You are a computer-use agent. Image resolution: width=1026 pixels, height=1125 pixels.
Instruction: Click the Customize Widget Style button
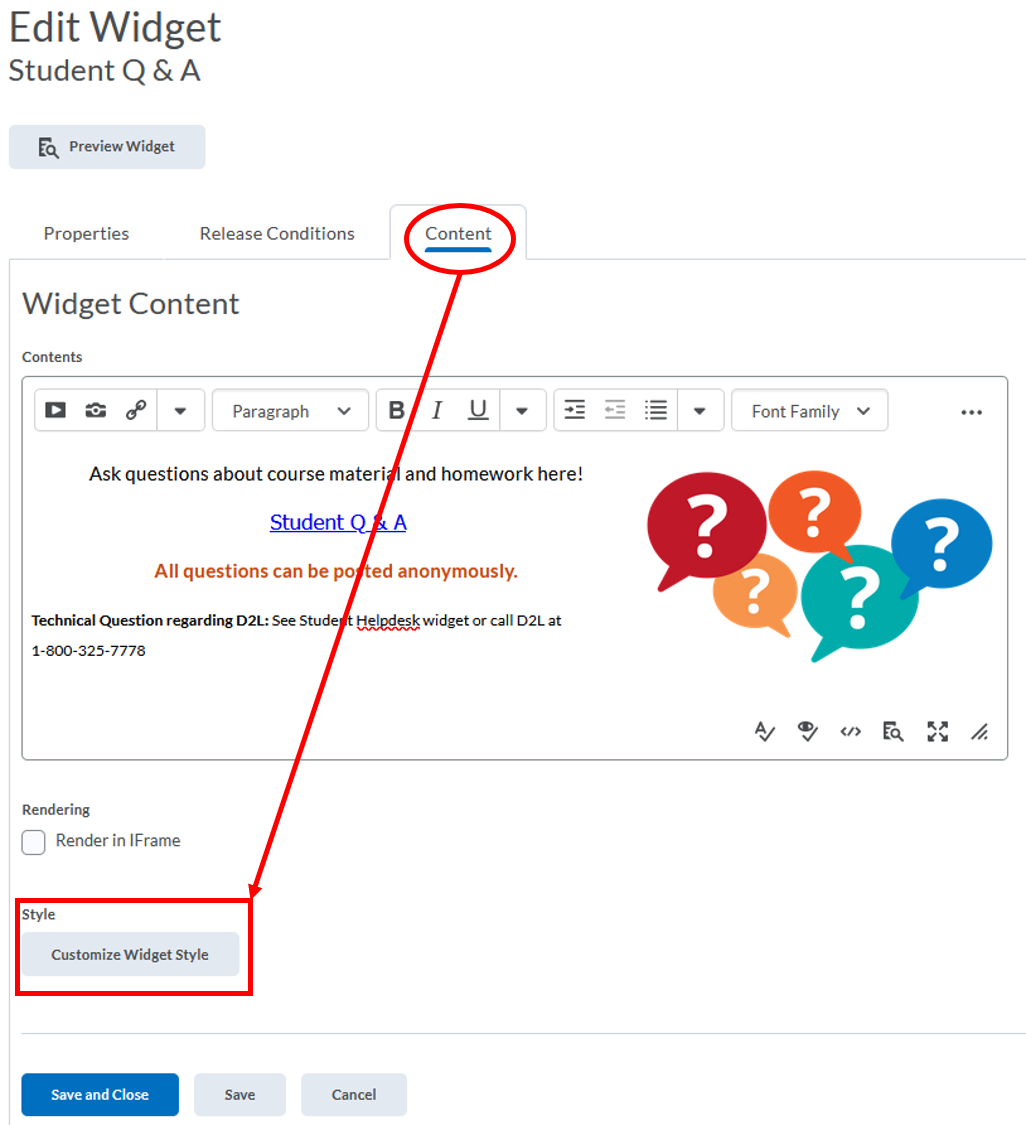click(x=130, y=954)
